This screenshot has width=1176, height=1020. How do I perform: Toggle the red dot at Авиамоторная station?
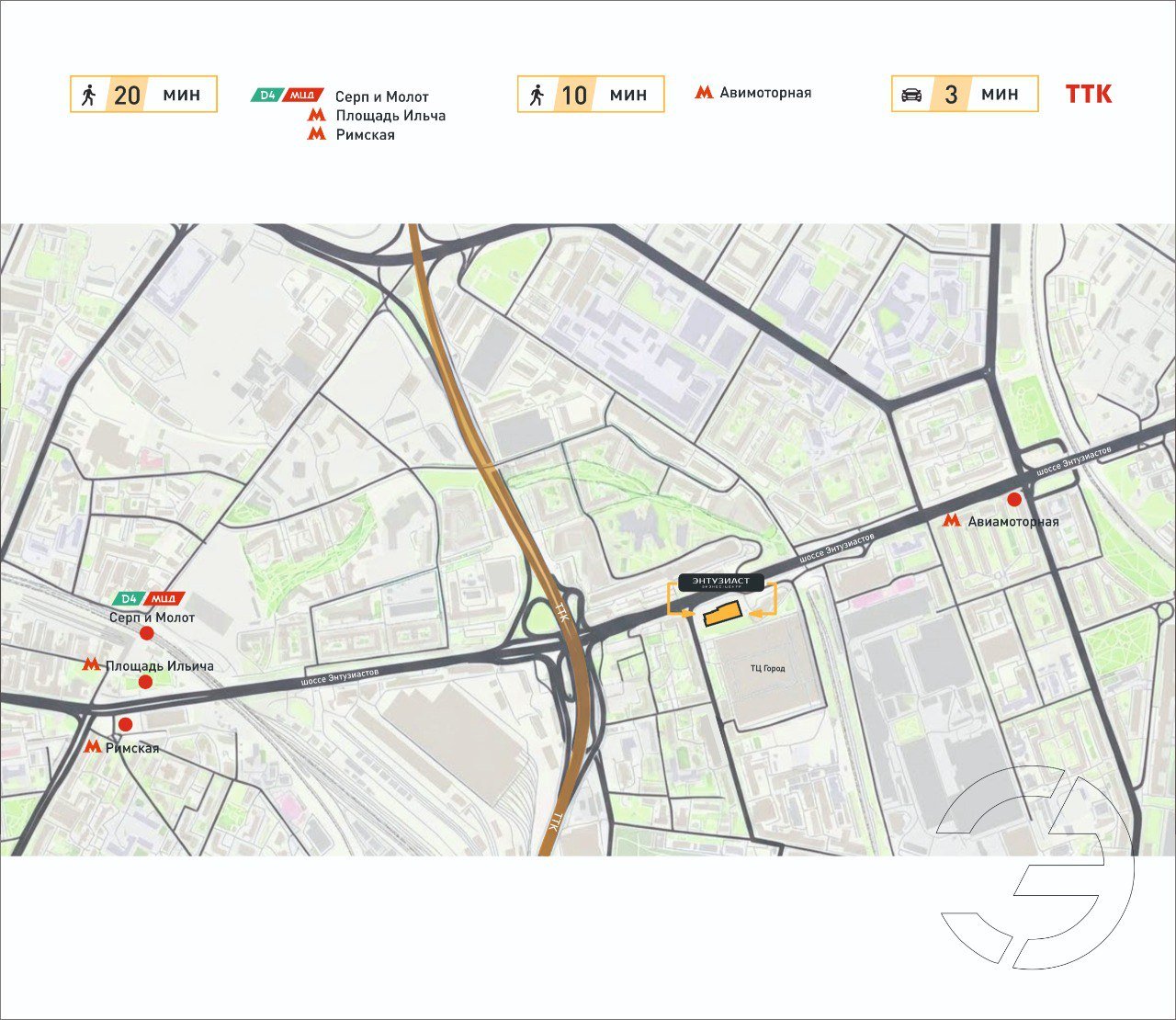[1015, 499]
